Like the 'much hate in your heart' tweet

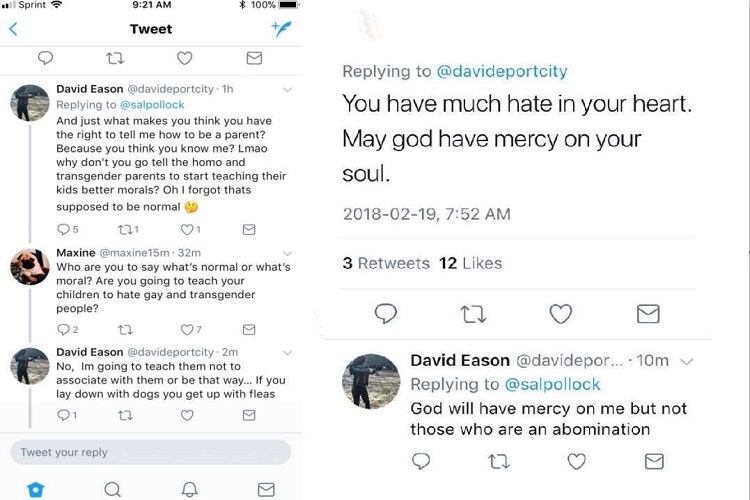560,314
